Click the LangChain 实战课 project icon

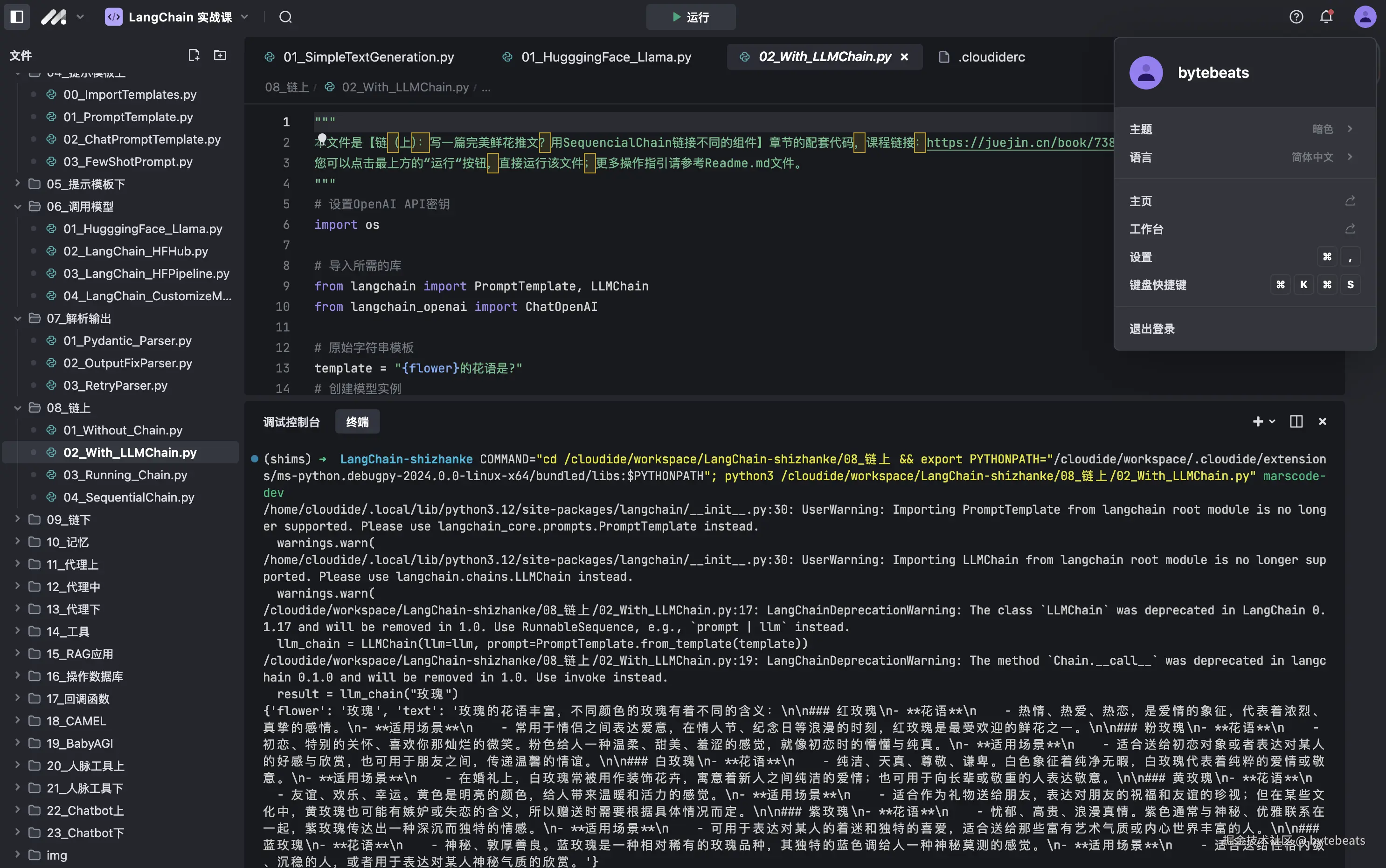[x=114, y=17]
